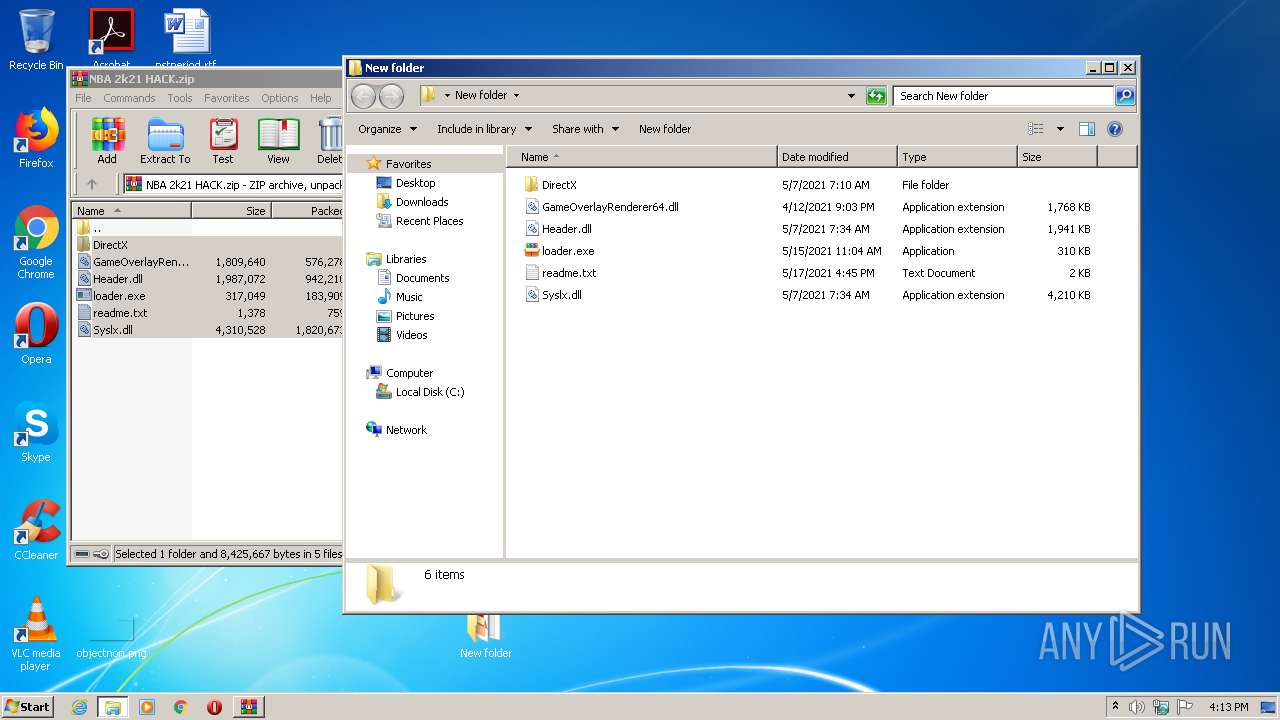Viewport: 1280px width, 720px height.
Task: Open Google Chrome desktop shortcut
Action: pyautogui.click(x=36, y=243)
